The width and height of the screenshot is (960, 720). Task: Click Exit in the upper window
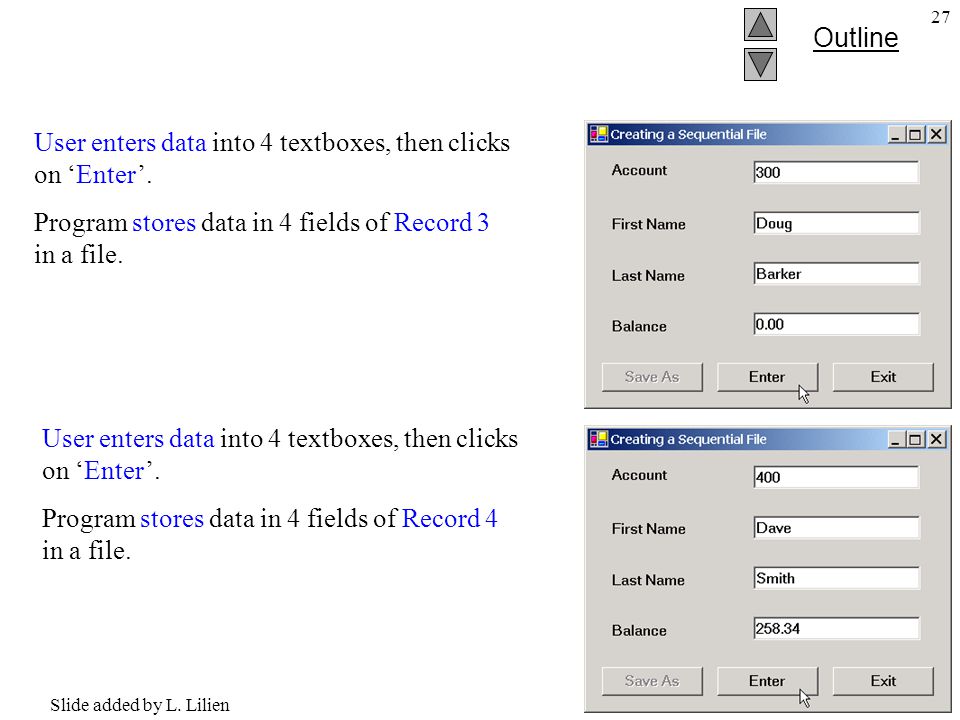point(883,377)
